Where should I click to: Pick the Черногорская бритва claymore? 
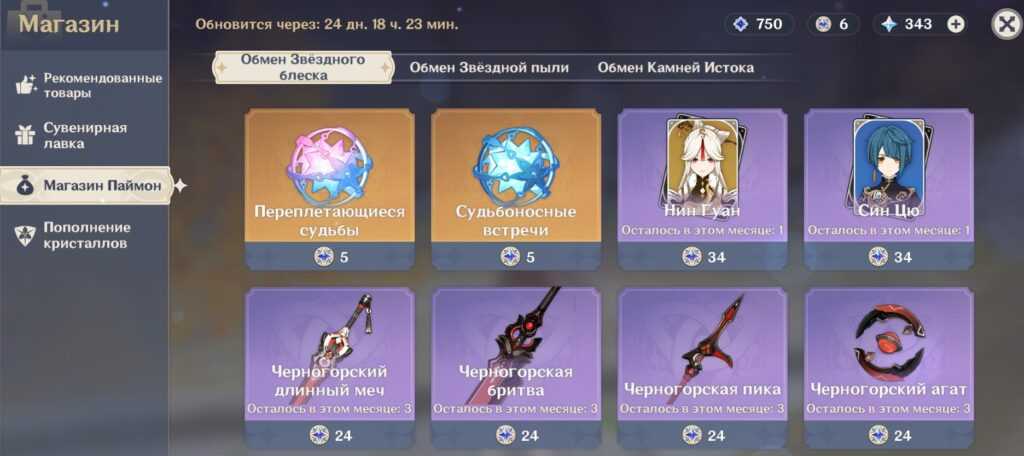coord(516,368)
